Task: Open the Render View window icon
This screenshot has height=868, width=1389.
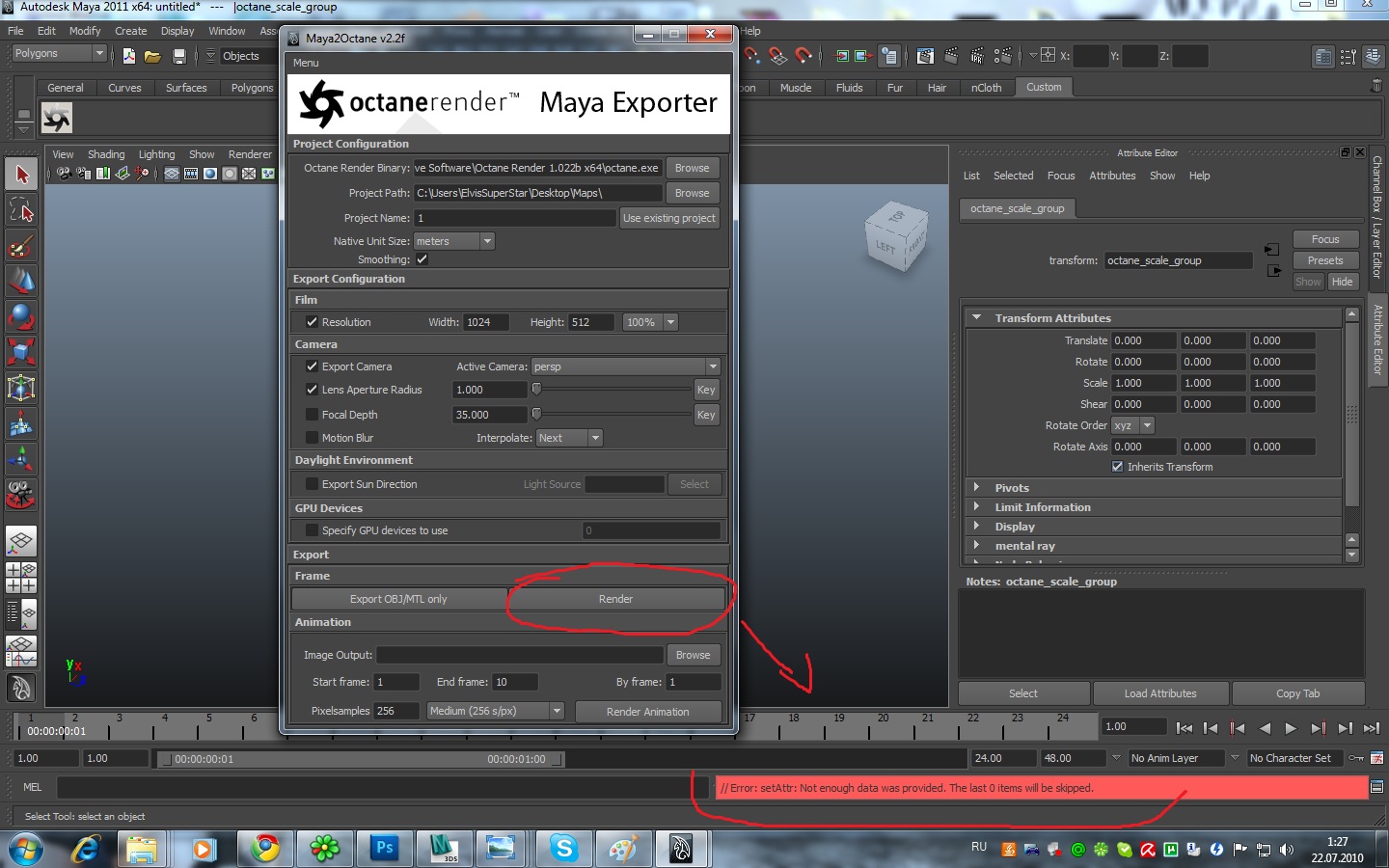Action: (925, 56)
